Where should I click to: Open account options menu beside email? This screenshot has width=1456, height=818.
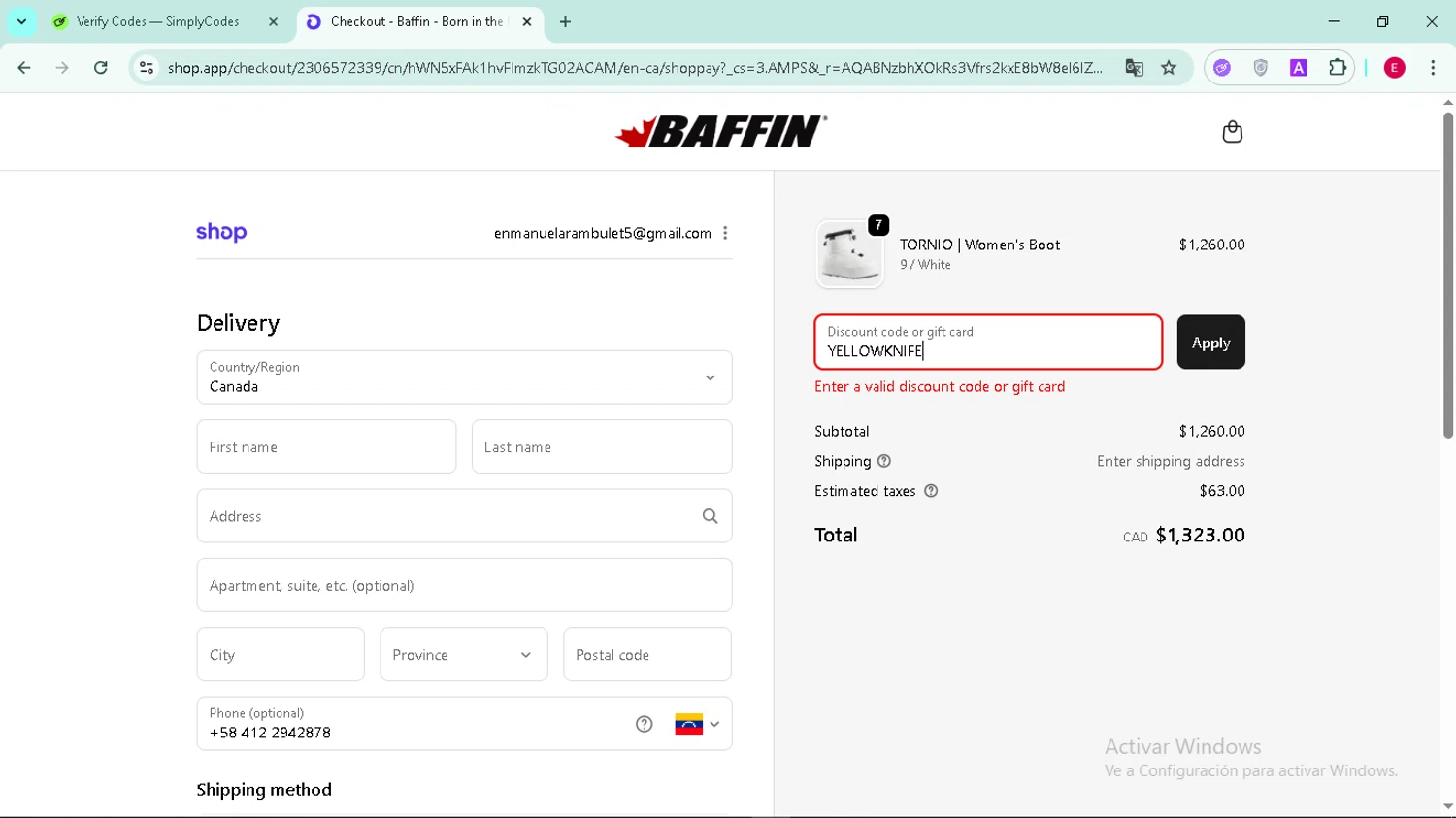[x=725, y=233]
